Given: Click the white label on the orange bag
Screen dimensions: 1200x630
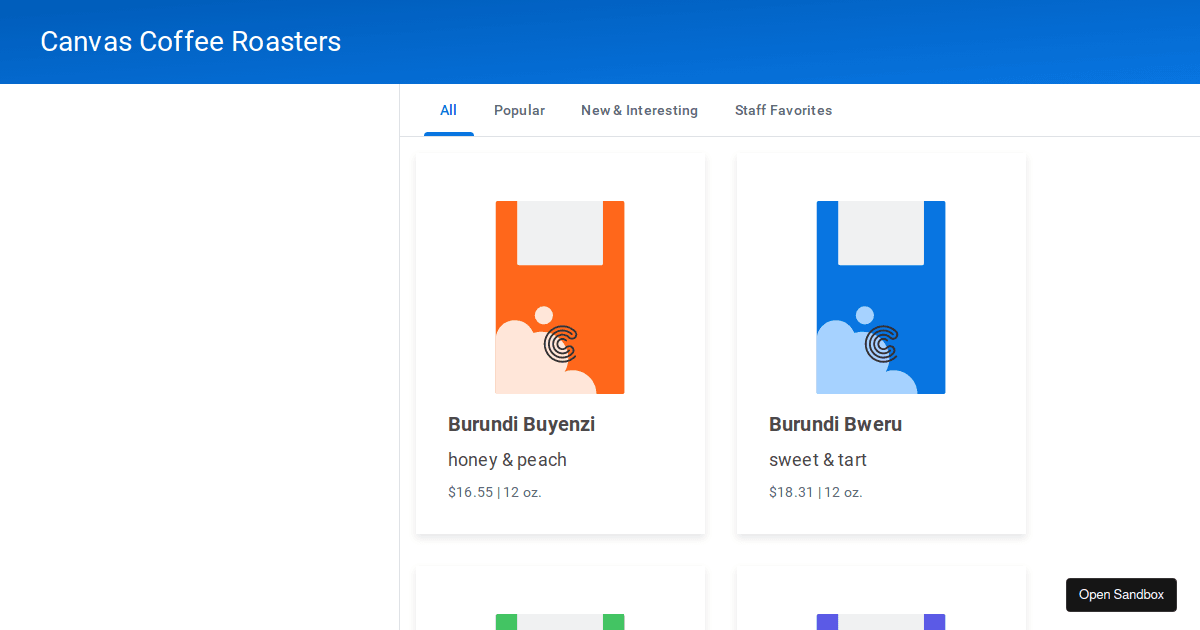Looking at the screenshot, I should pos(560,233).
